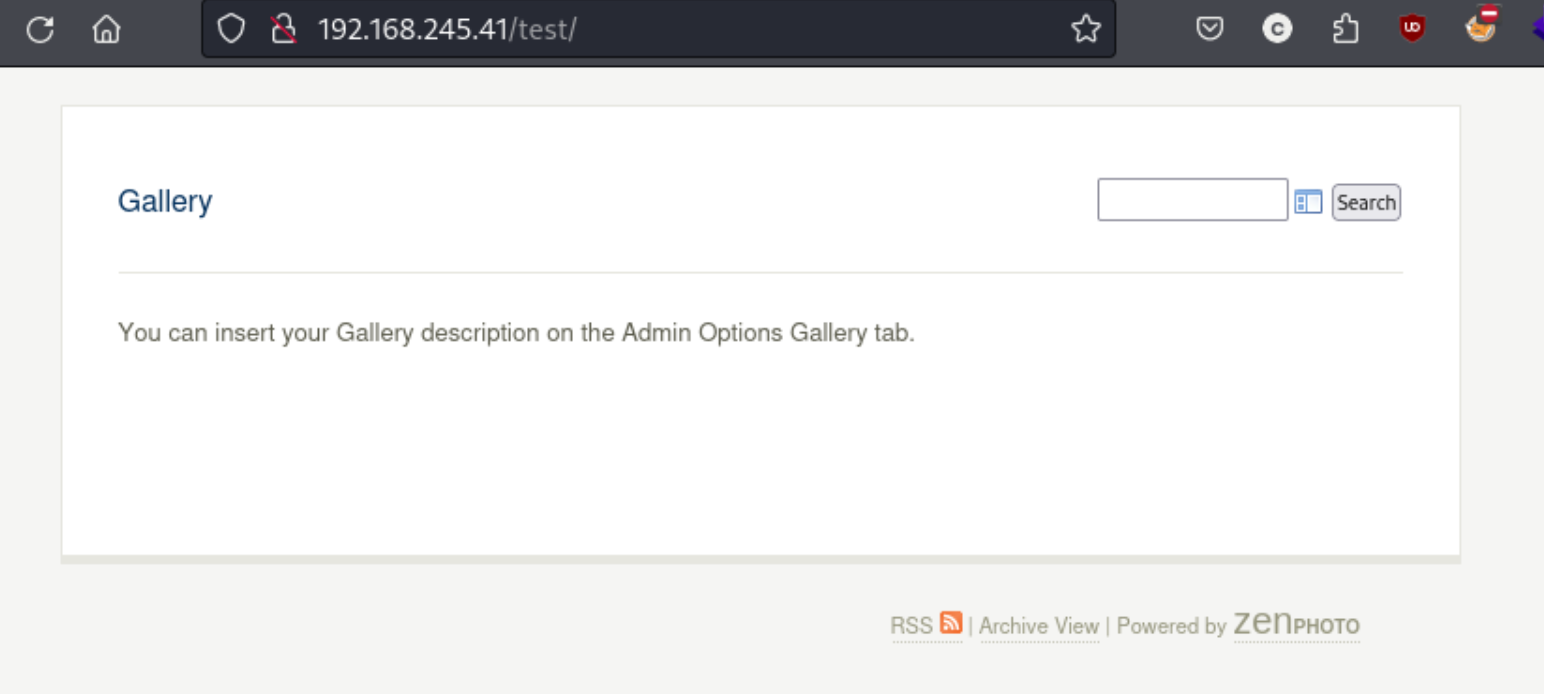1544x694 pixels.
Task: Visit the Zenphoto logo link
Action: [1296, 624]
